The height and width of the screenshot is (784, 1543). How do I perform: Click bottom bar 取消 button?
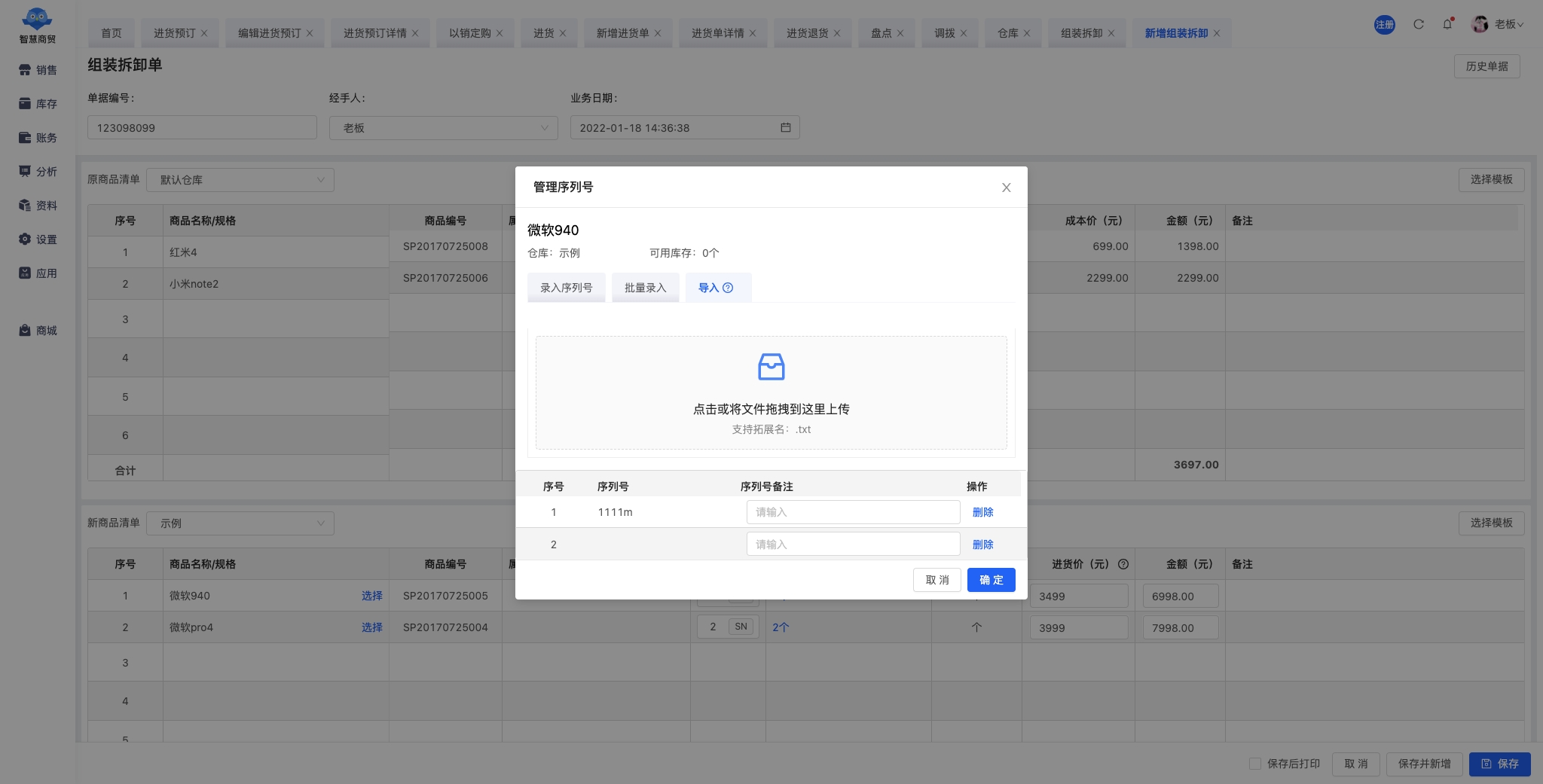pyautogui.click(x=1356, y=764)
